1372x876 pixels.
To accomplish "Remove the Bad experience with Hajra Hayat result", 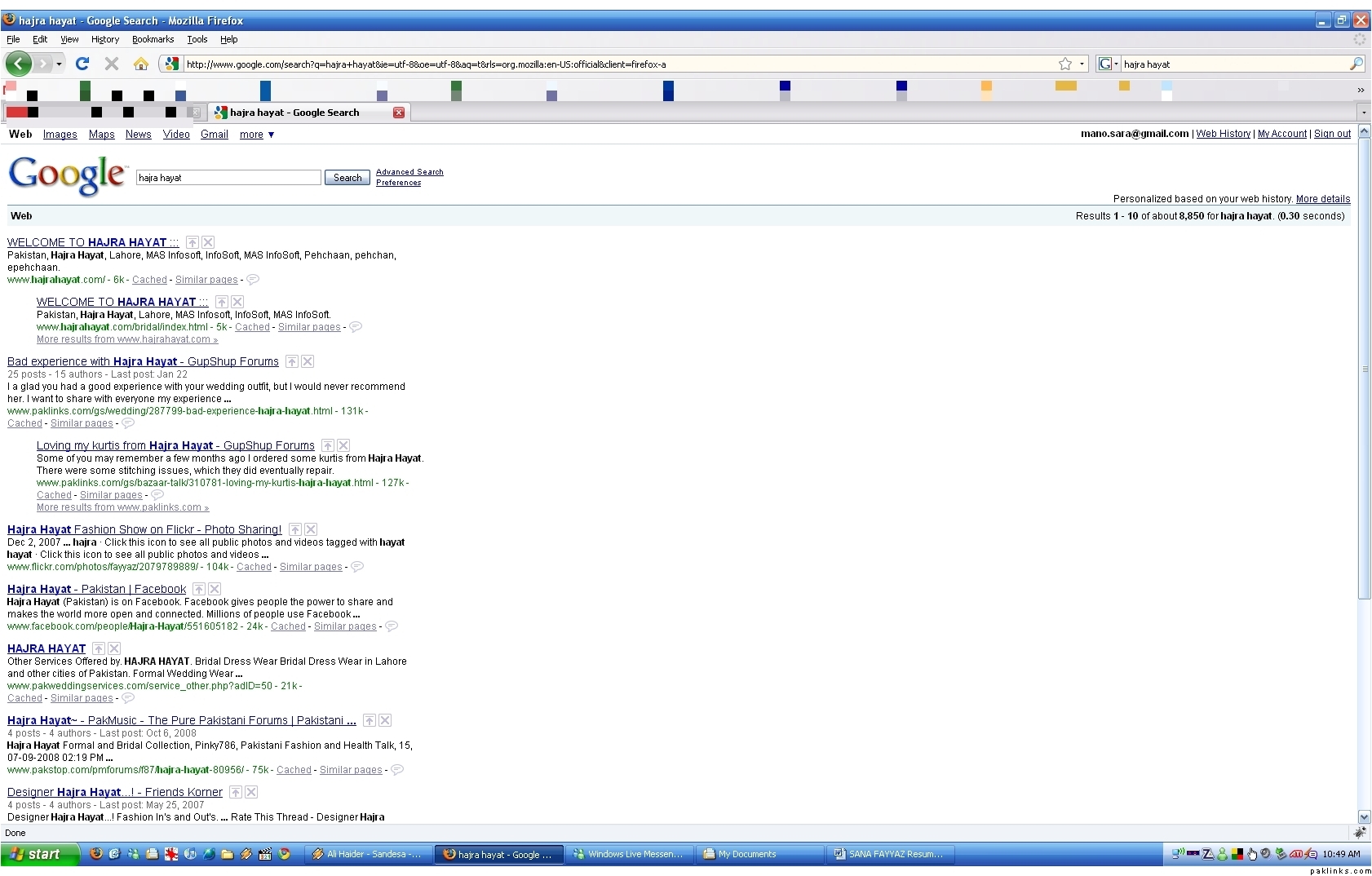I will pos(308,361).
